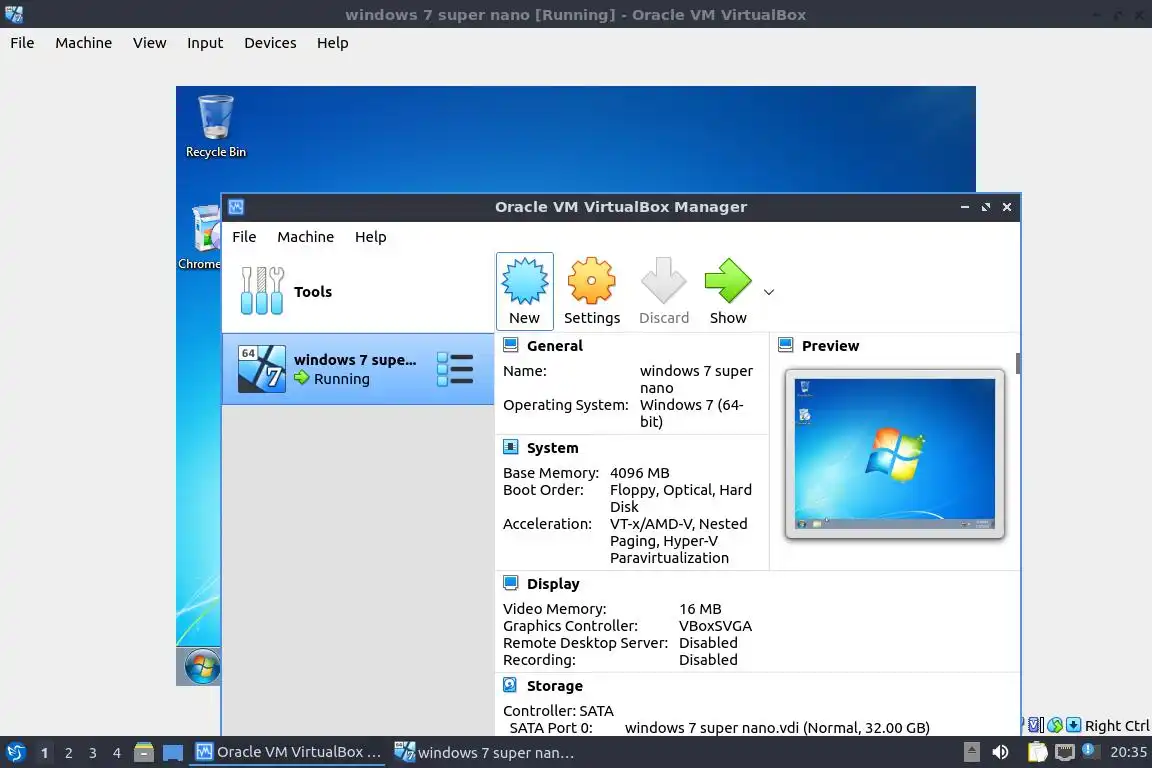The height and width of the screenshot is (768, 1152).
Task: Click the Preview panel header icon
Action: [785, 345]
